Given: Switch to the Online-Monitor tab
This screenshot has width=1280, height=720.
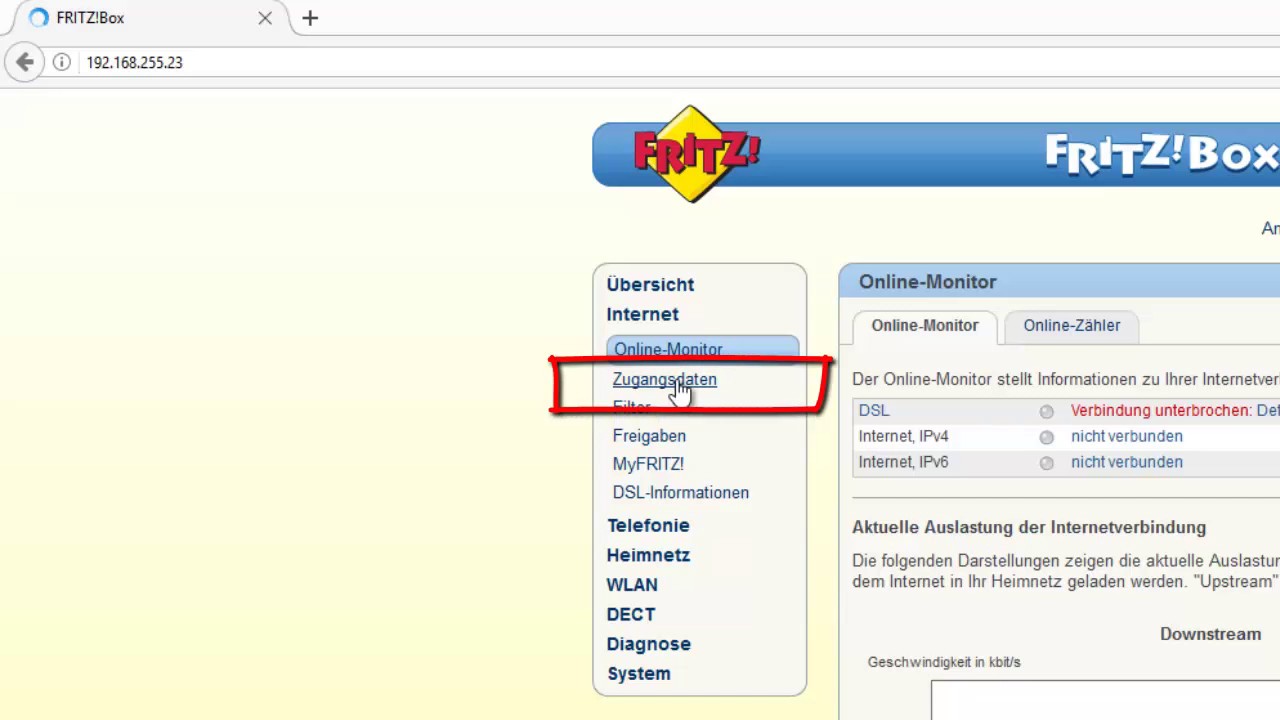Looking at the screenshot, I should point(925,326).
